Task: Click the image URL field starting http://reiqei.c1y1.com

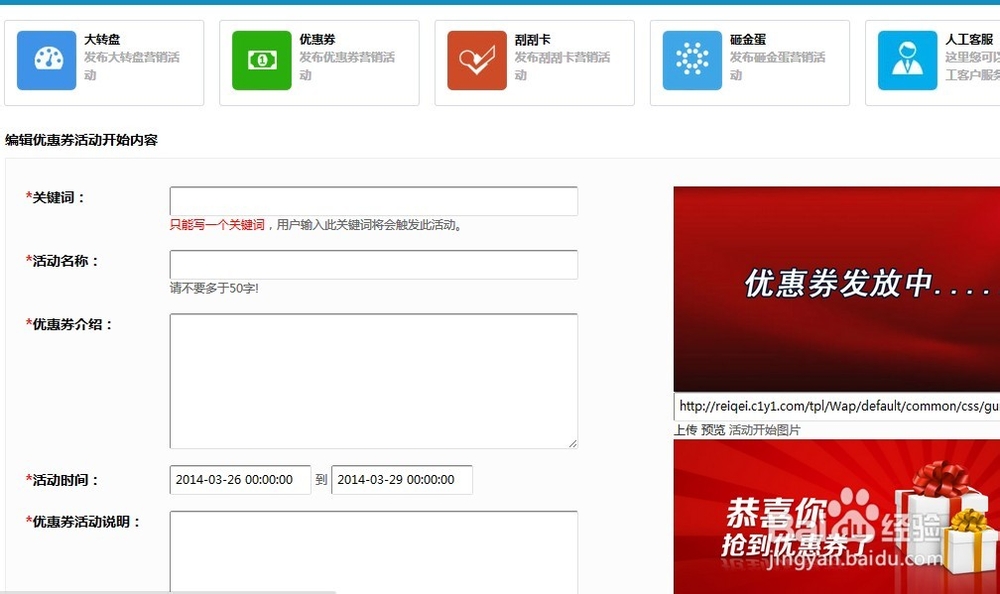Action: pyautogui.click(x=837, y=406)
